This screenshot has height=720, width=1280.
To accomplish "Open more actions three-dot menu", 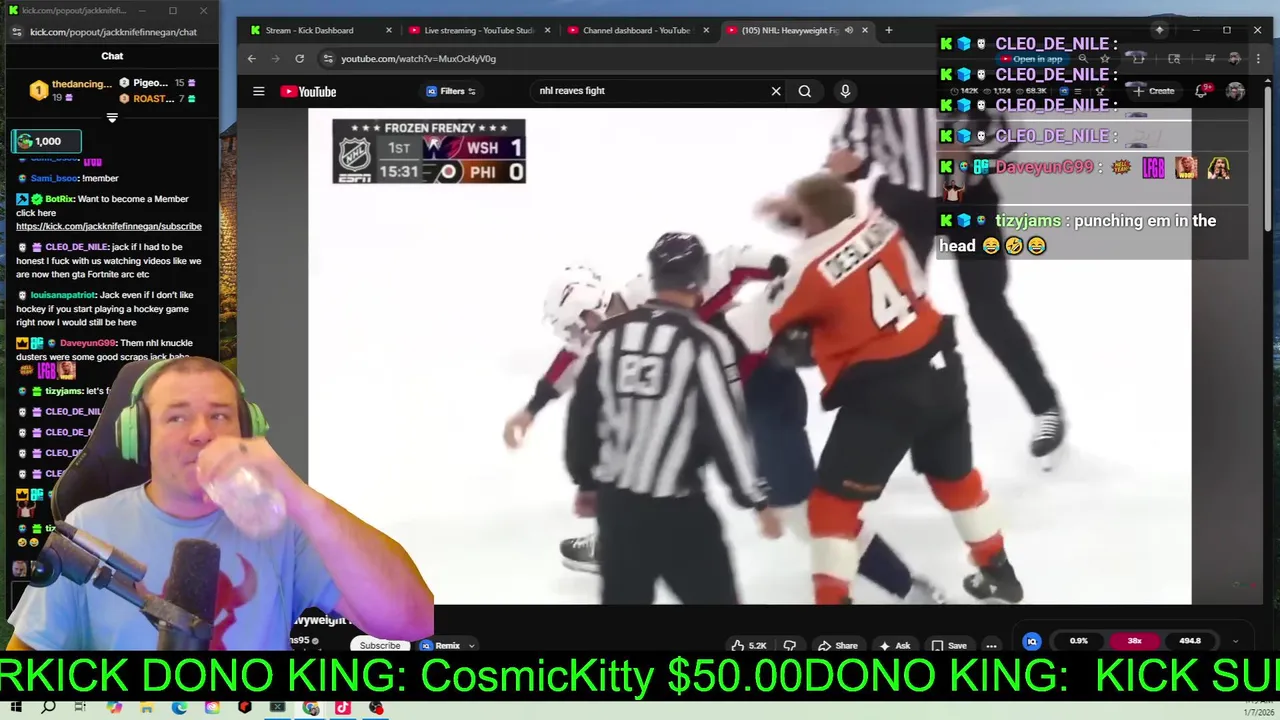I will click(x=991, y=645).
